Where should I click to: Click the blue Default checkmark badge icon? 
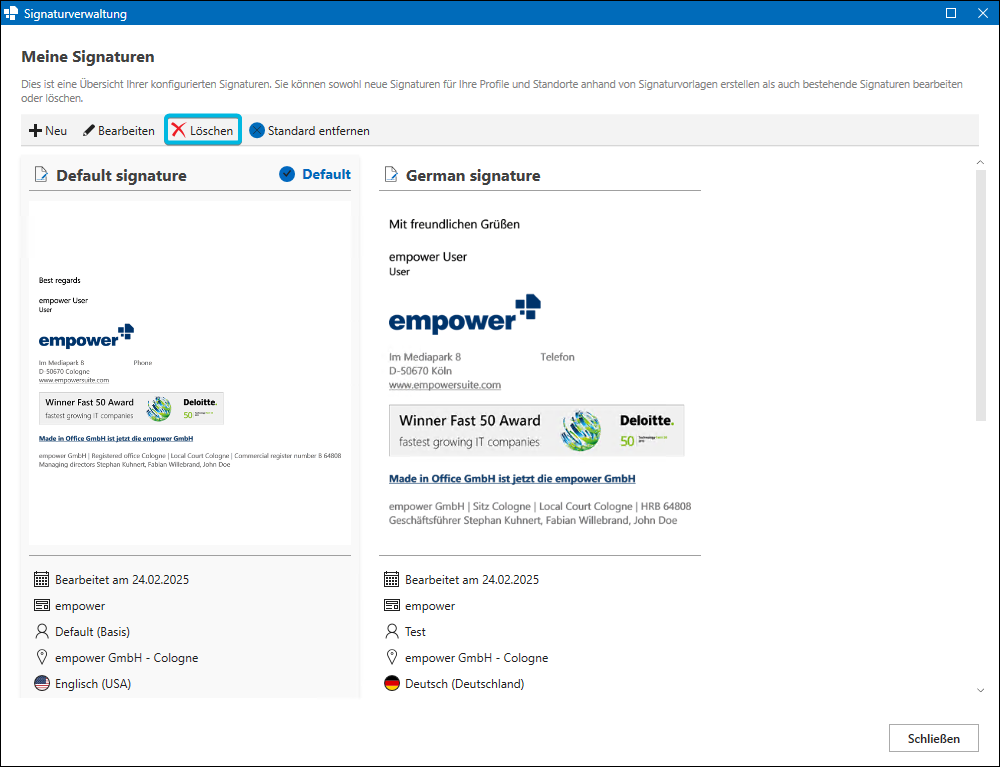click(x=287, y=173)
